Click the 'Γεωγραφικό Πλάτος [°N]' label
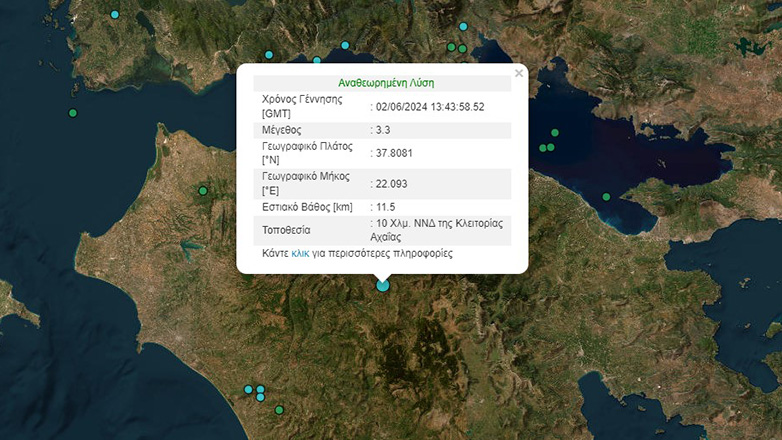Screen dimensions: 782x440 point(307,153)
